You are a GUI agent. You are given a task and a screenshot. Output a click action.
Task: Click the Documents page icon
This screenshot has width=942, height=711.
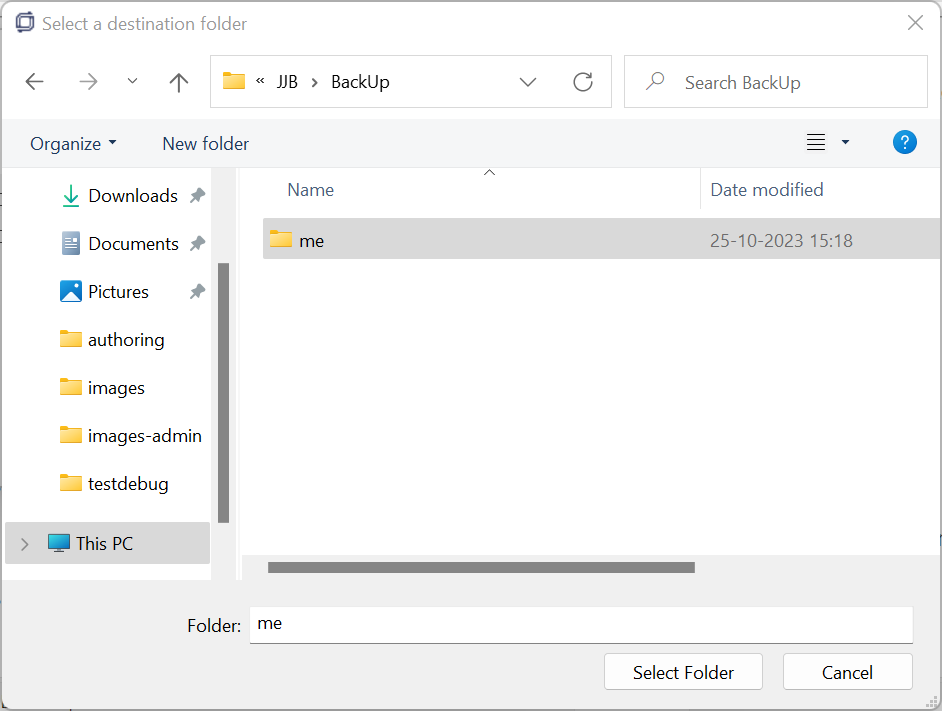tap(71, 243)
